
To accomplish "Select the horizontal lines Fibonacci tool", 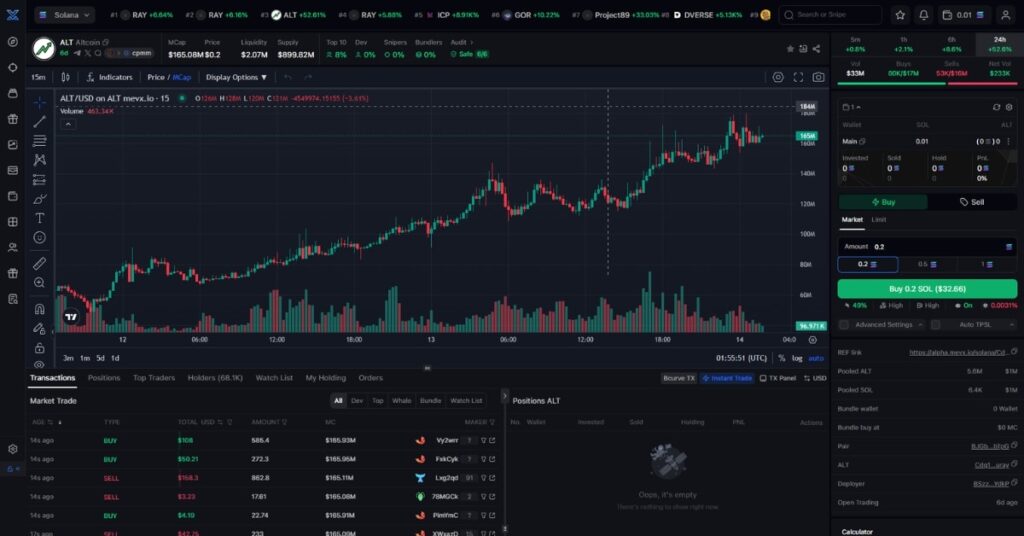I will (x=40, y=140).
